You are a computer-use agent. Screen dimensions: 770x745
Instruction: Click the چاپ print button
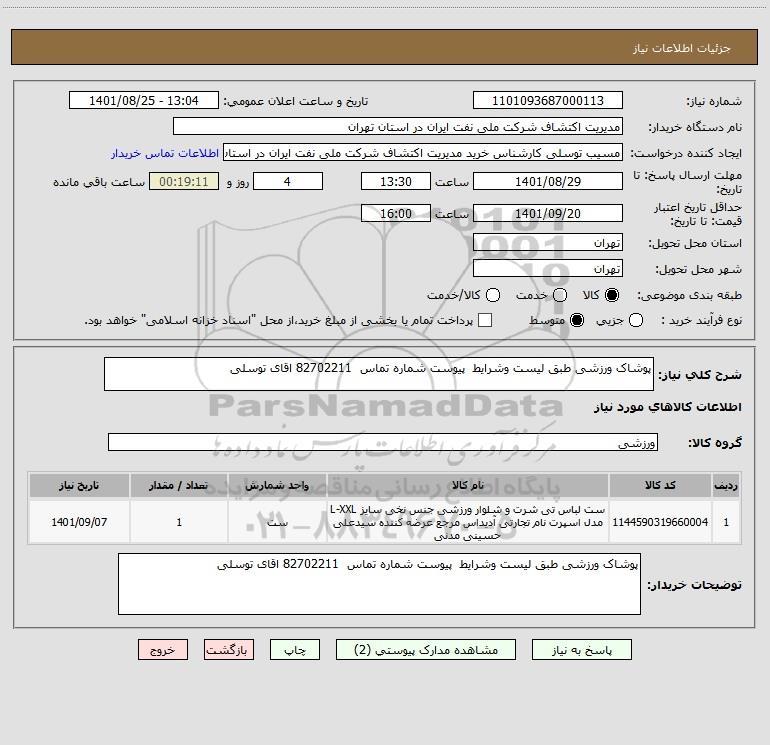tap(295, 650)
